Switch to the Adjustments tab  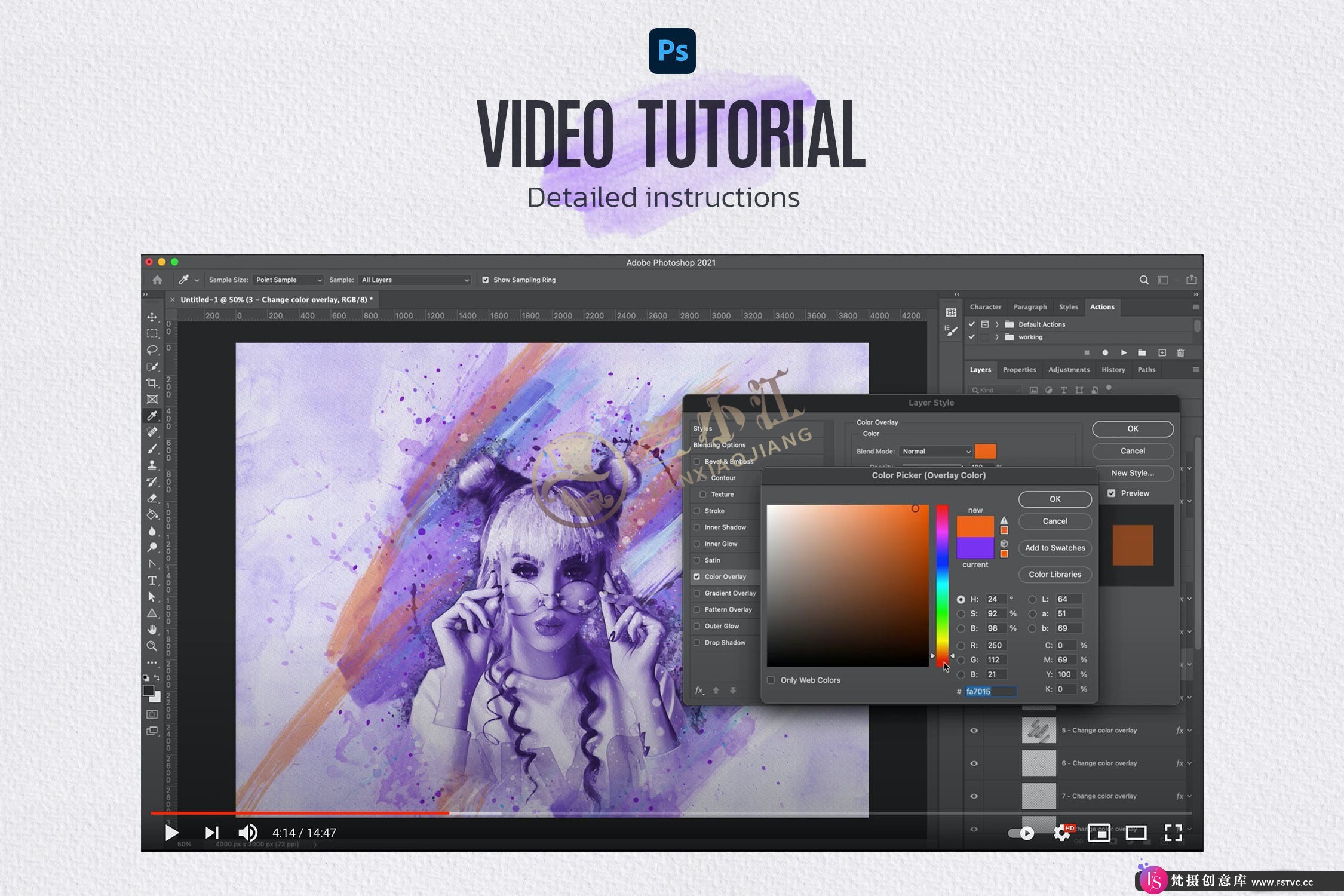coord(1069,370)
